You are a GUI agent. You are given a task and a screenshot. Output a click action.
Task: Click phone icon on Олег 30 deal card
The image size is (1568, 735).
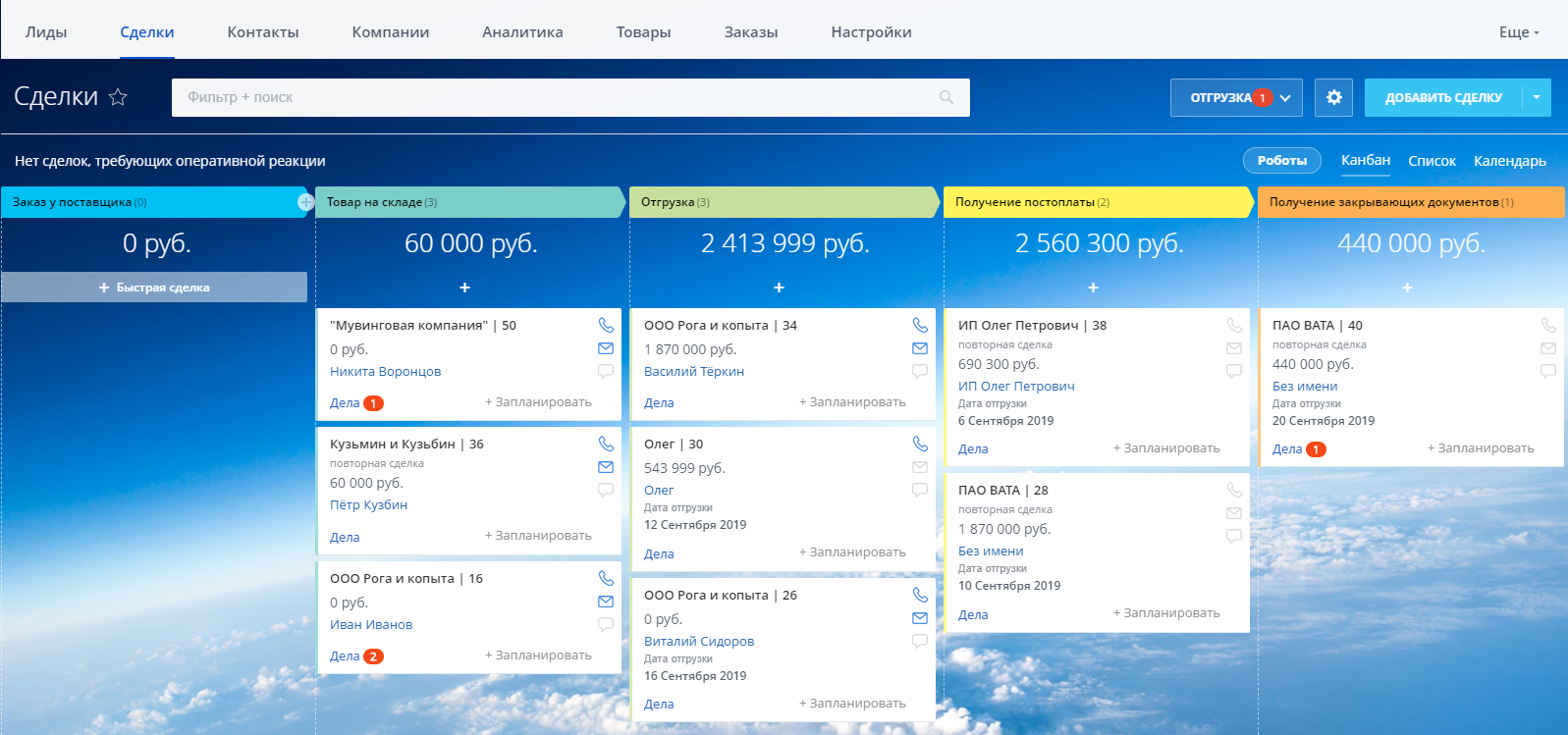(920, 444)
